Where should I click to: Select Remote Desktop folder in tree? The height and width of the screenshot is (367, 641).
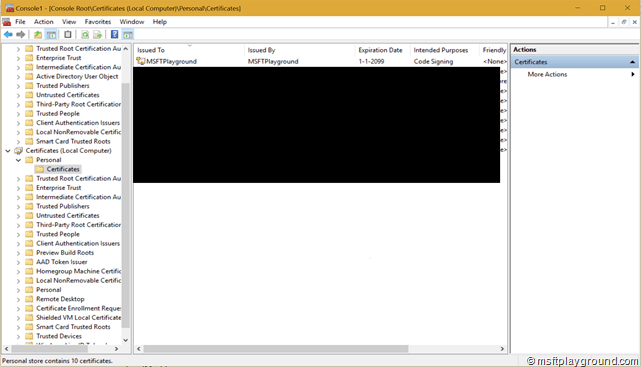click(x=60, y=299)
